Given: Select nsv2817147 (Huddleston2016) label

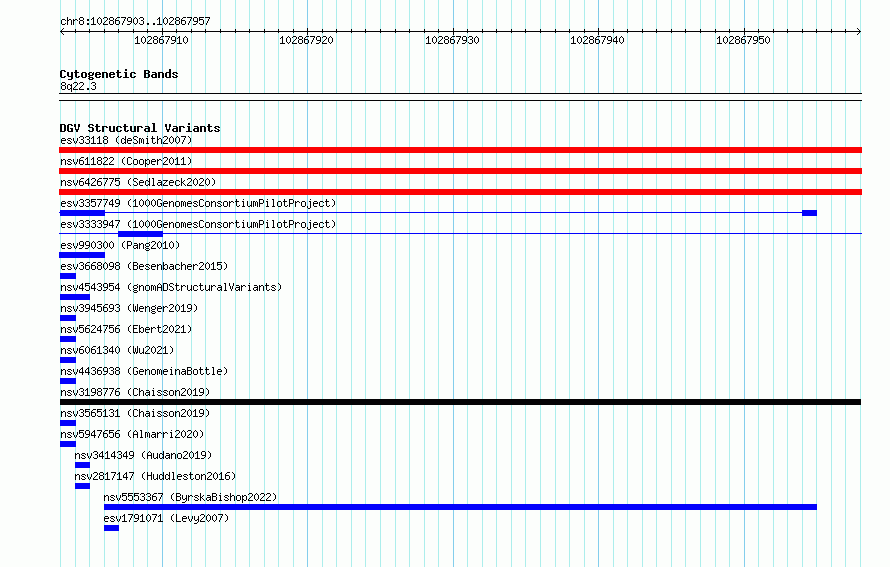Looking at the screenshot, I should click(155, 476).
